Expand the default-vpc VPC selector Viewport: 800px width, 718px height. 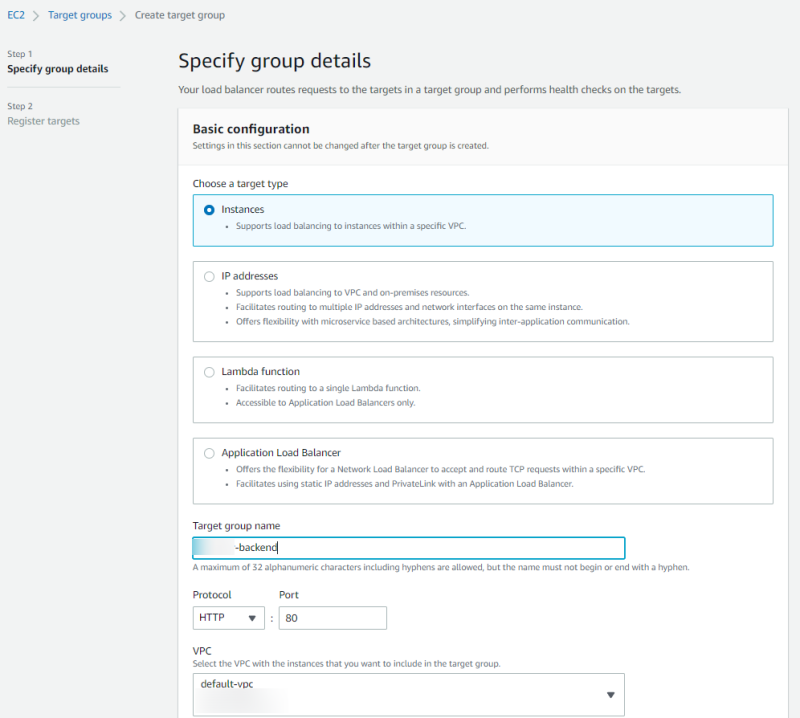tap(408, 694)
